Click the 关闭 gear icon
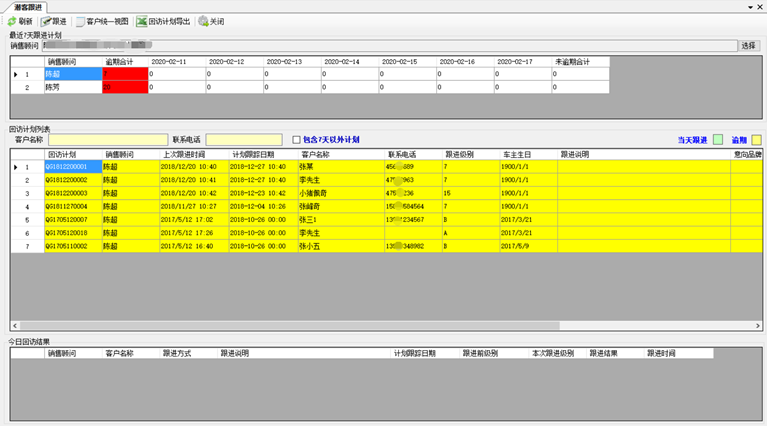 pos(203,21)
